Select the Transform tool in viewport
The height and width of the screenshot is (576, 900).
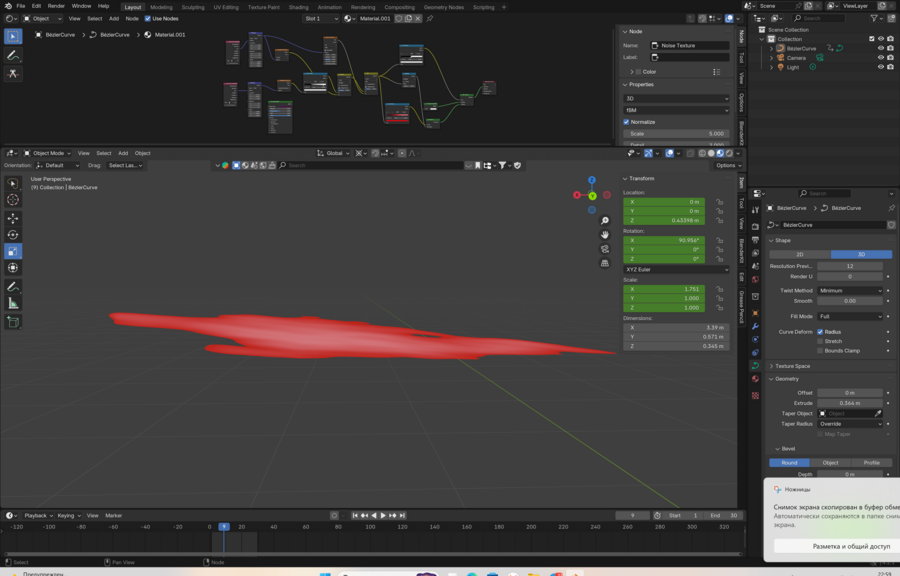coord(13,268)
